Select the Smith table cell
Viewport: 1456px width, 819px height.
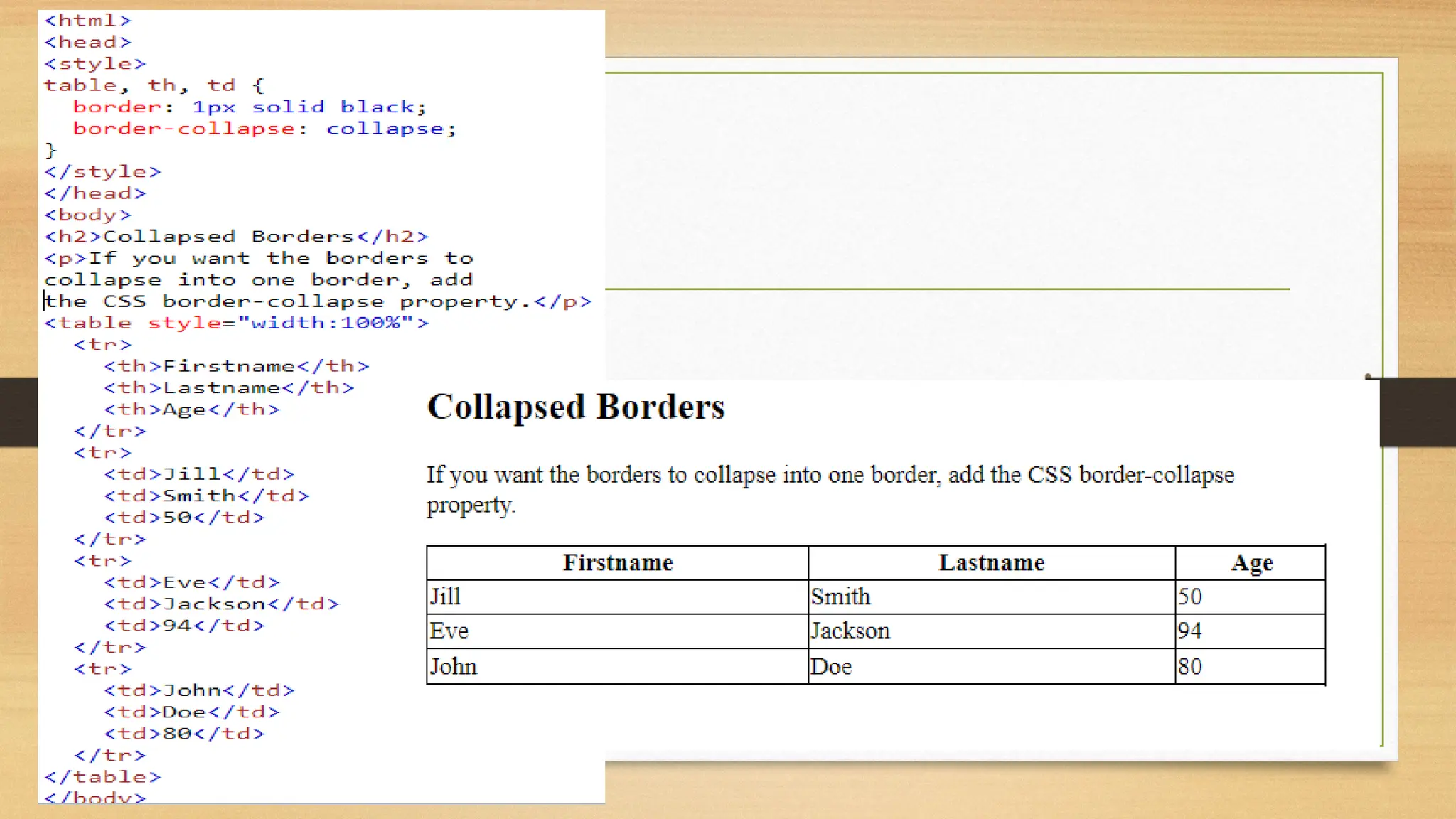click(991, 596)
